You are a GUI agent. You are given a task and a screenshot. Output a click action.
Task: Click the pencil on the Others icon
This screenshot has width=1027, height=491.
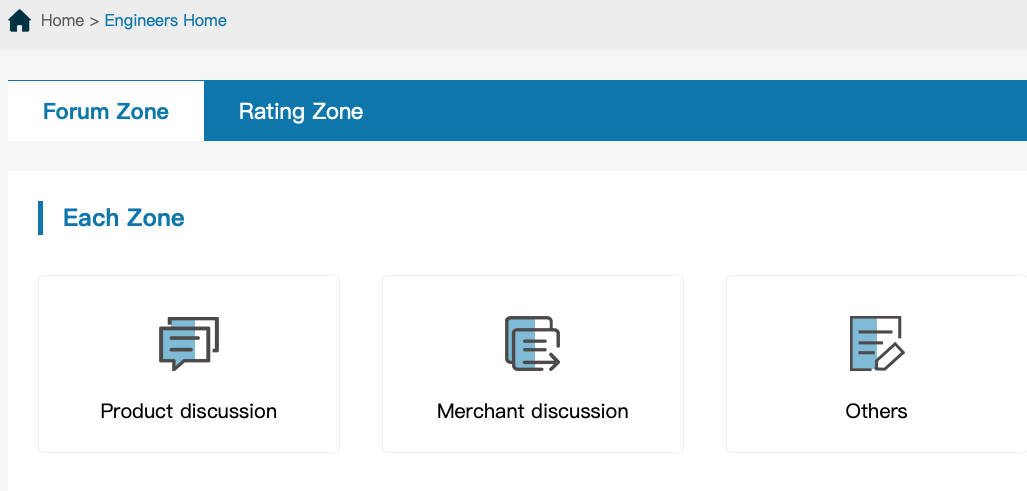coord(890,357)
